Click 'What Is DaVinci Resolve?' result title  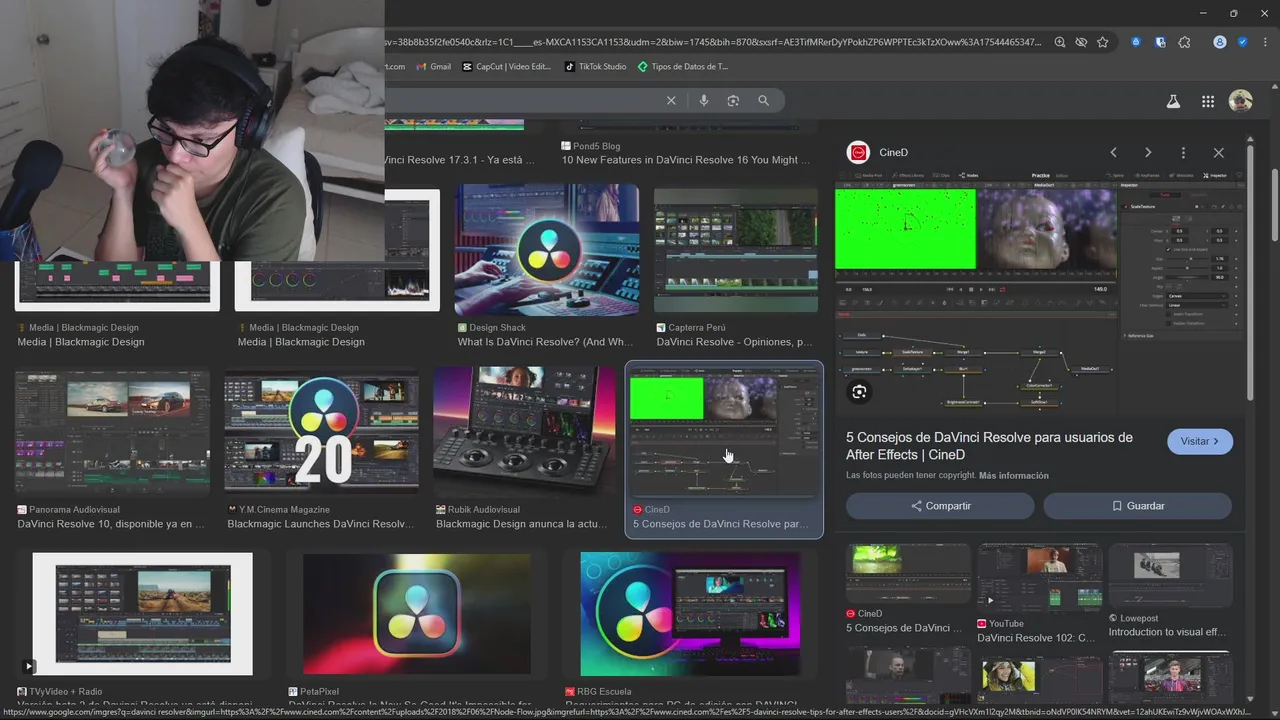[x=545, y=342]
